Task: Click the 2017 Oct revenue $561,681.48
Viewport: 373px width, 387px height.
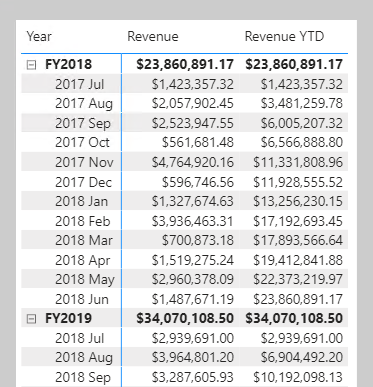Action: [x=198, y=143]
